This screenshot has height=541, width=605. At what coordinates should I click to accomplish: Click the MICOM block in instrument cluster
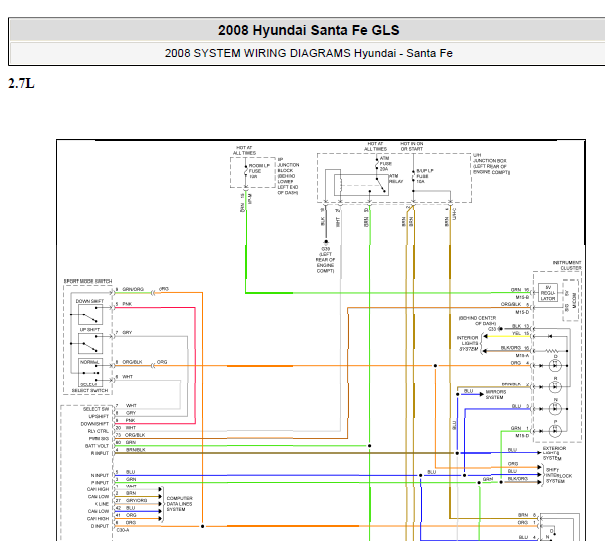pyautogui.click(x=571, y=300)
